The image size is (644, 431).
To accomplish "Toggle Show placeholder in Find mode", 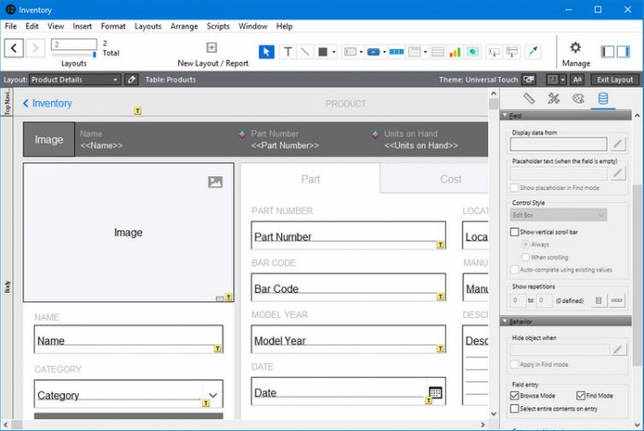I will point(514,188).
